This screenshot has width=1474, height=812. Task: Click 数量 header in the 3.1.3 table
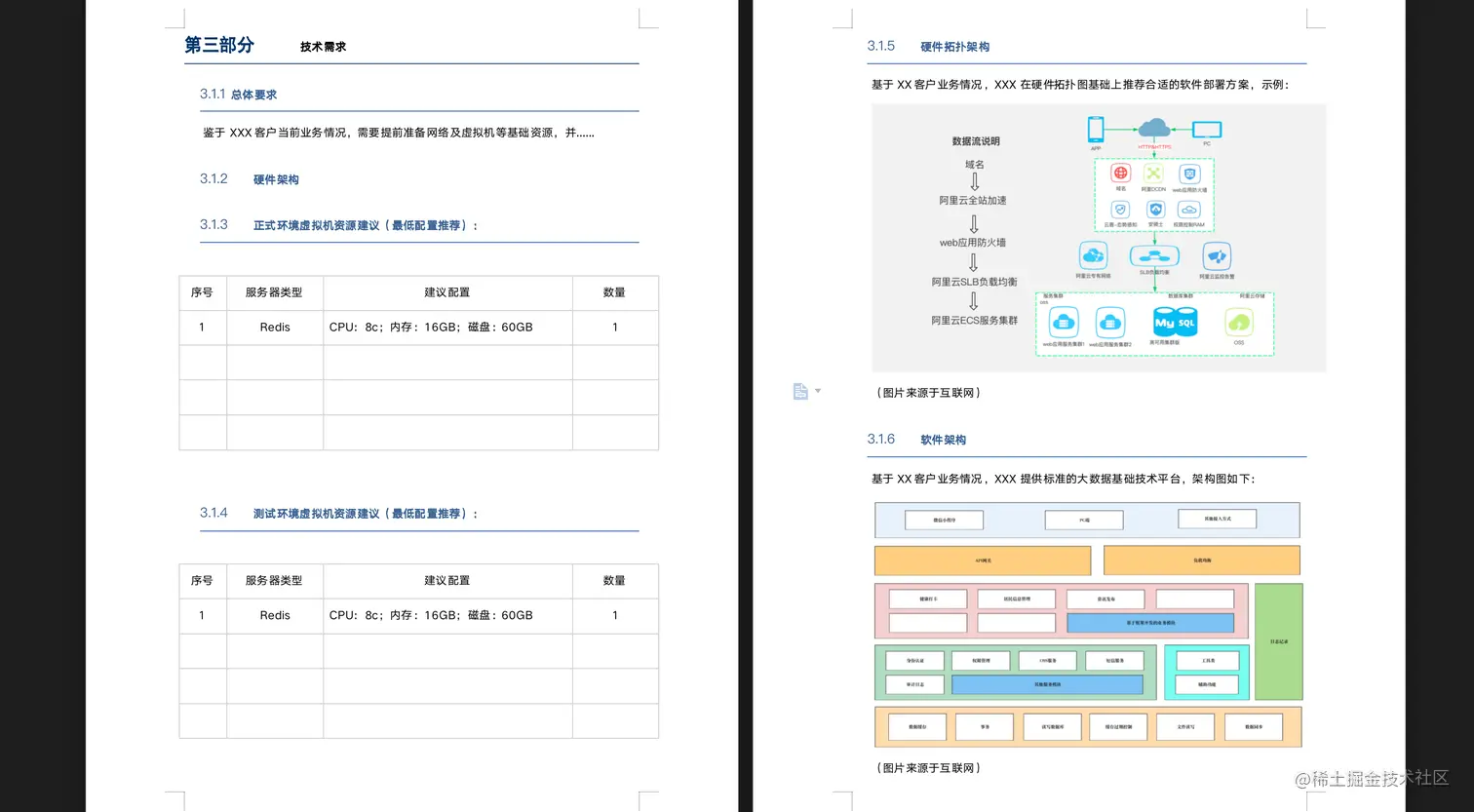(x=614, y=292)
